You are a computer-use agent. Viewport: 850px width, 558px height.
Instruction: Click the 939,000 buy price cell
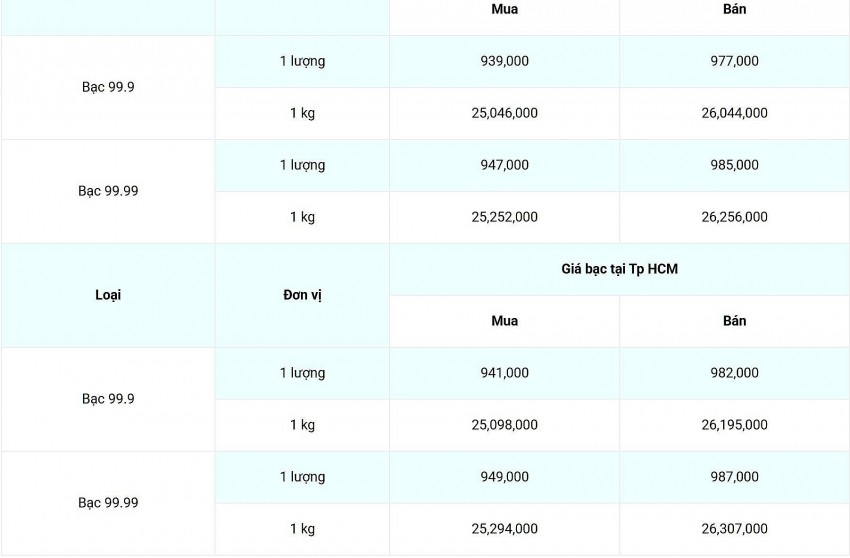[504, 61]
